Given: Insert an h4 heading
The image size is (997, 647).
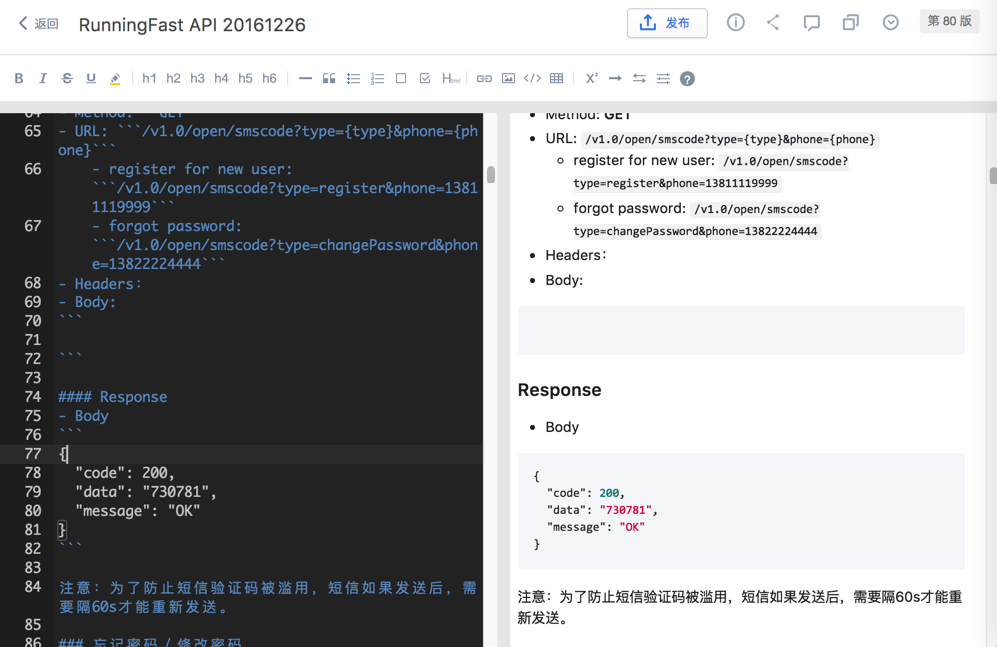Looking at the screenshot, I should tap(221, 78).
